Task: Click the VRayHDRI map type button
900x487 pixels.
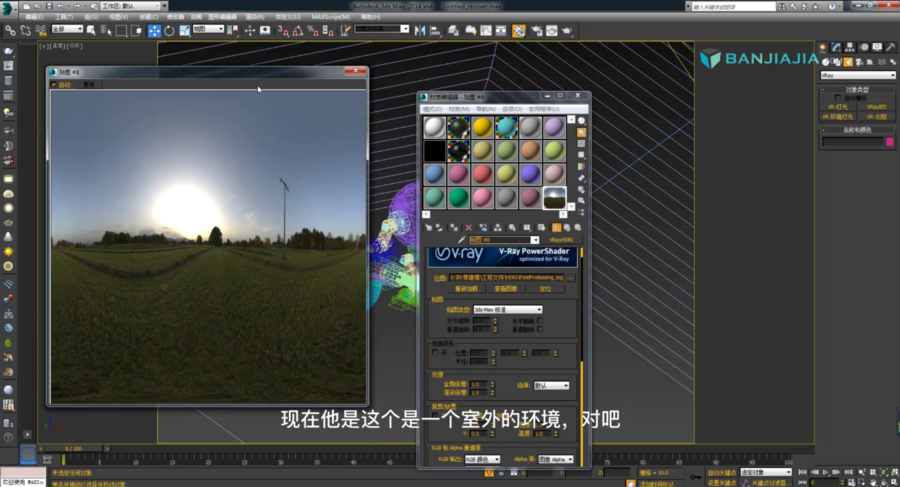Action: [561, 240]
